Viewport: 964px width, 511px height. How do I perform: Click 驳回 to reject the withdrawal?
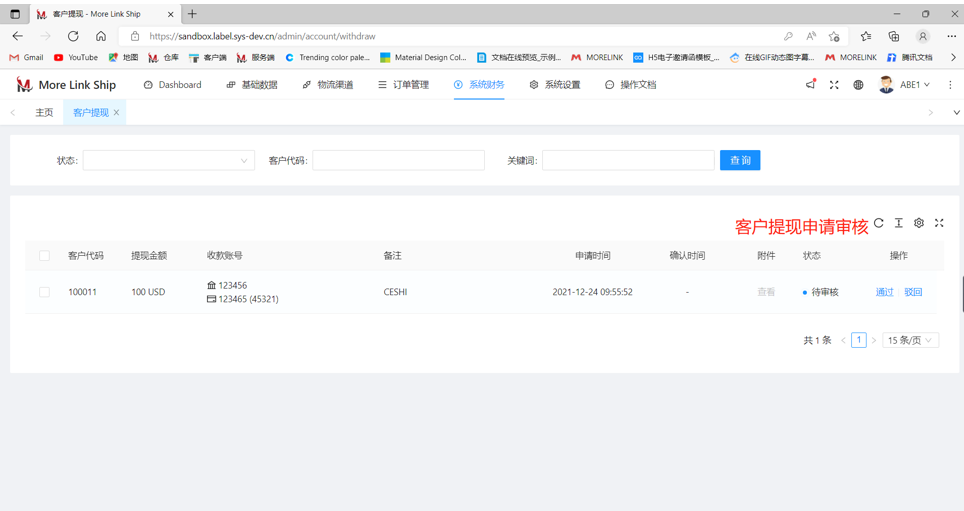(x=913, y=292)
